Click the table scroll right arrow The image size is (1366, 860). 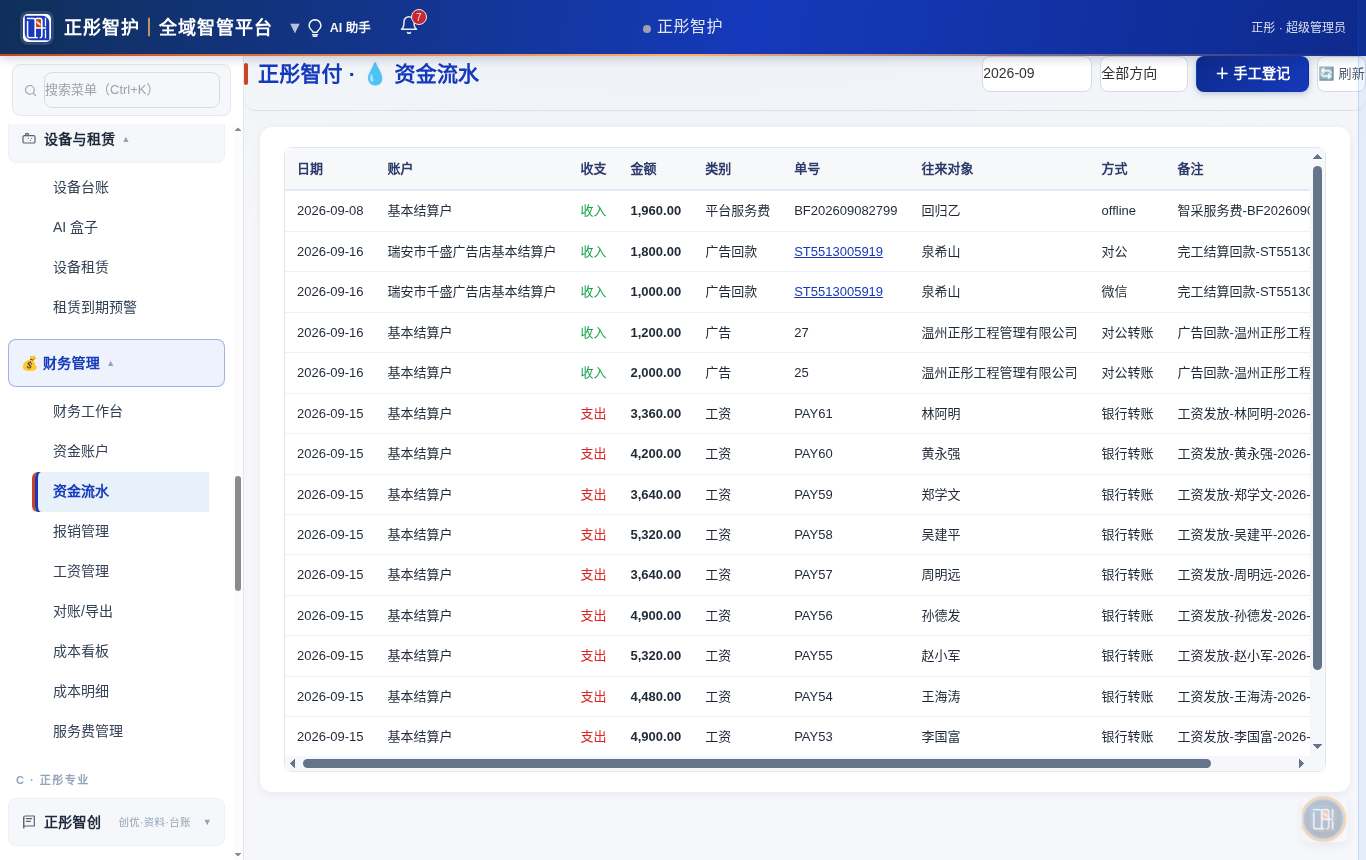pos(1301,763)
